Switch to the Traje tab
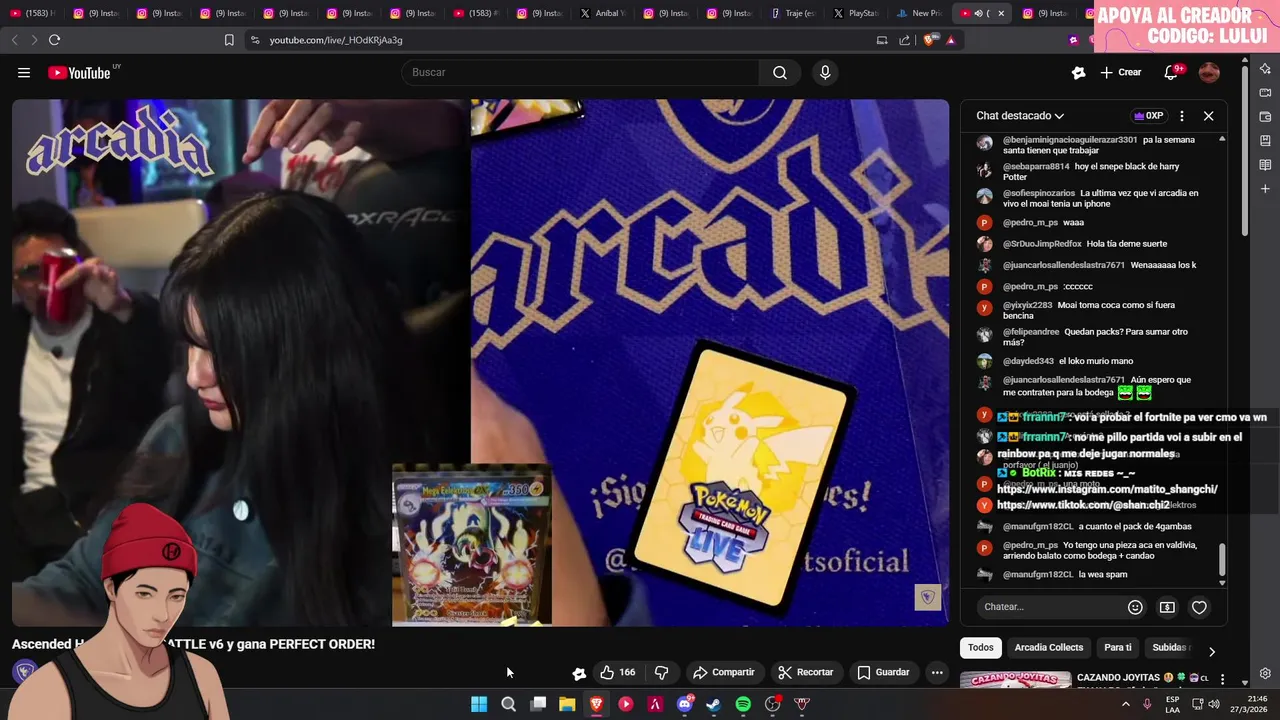This screenshot has width=1280, height=720. click(x=792, y=13)
